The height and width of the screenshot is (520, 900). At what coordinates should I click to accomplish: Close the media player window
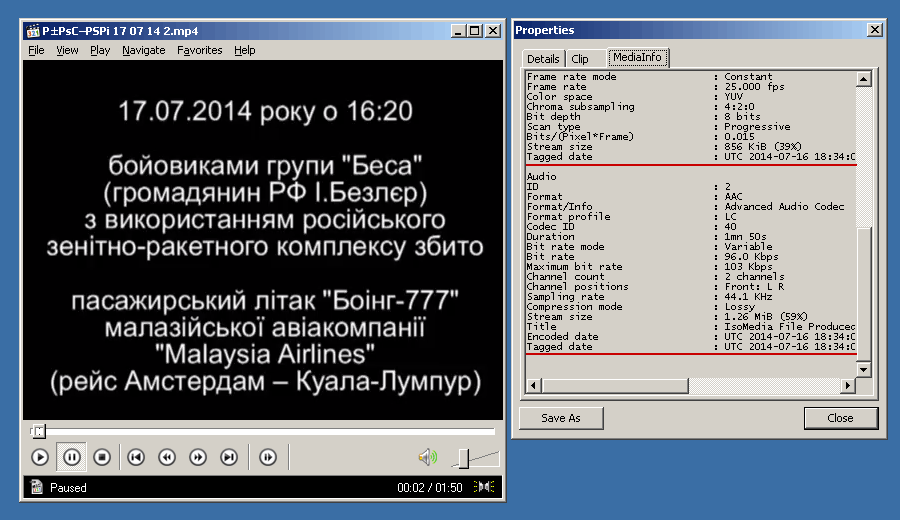(x=493, y=31)
